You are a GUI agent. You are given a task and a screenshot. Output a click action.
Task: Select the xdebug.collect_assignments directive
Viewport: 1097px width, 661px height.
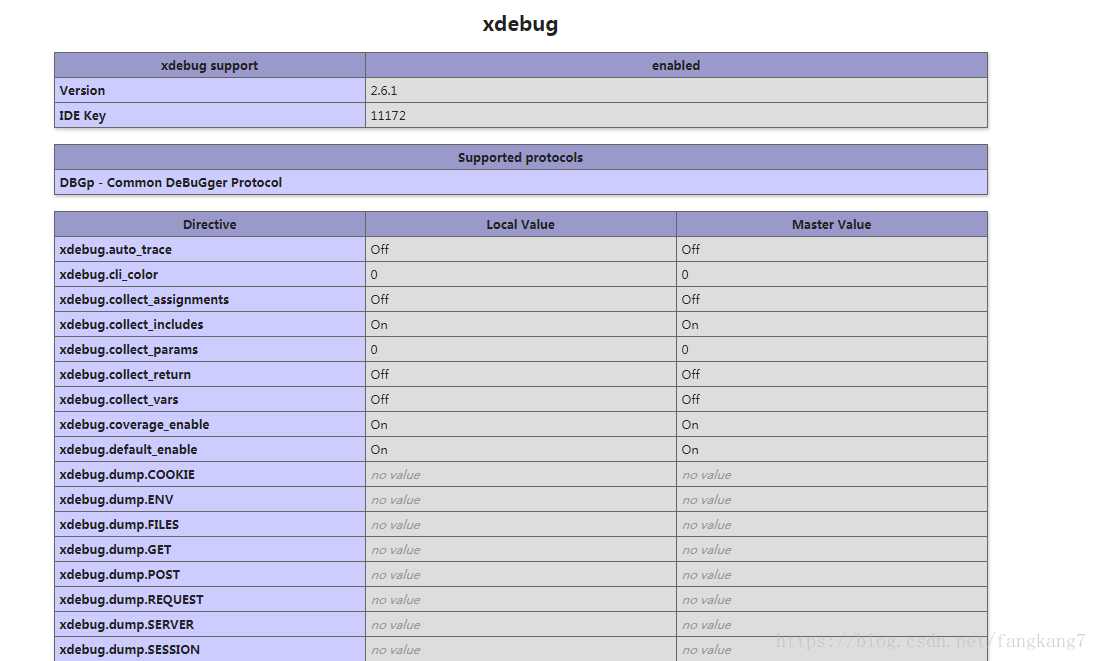tap(210, 299)
